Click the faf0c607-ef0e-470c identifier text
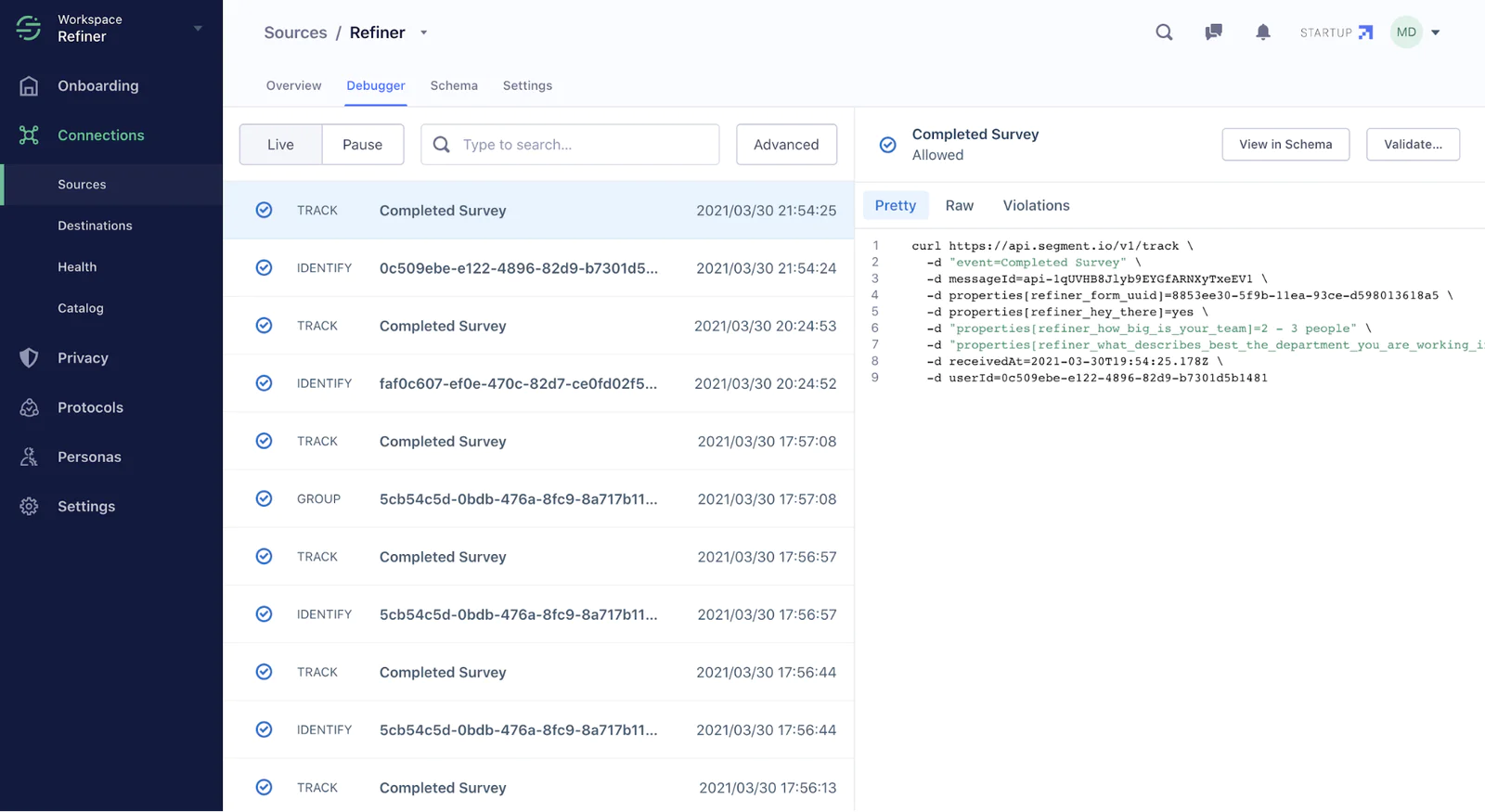1485x812 pixels. click(518, 383)
